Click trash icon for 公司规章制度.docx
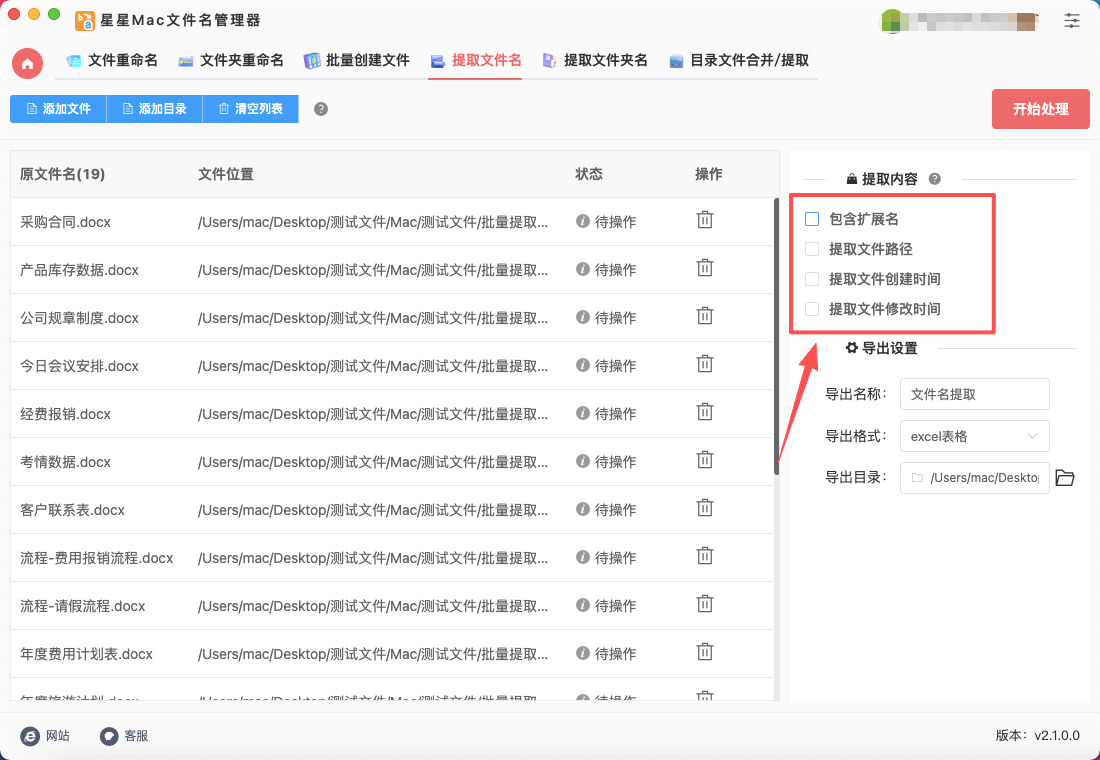The height and width of the screenshot is (760, 1100). pos(705,317)
